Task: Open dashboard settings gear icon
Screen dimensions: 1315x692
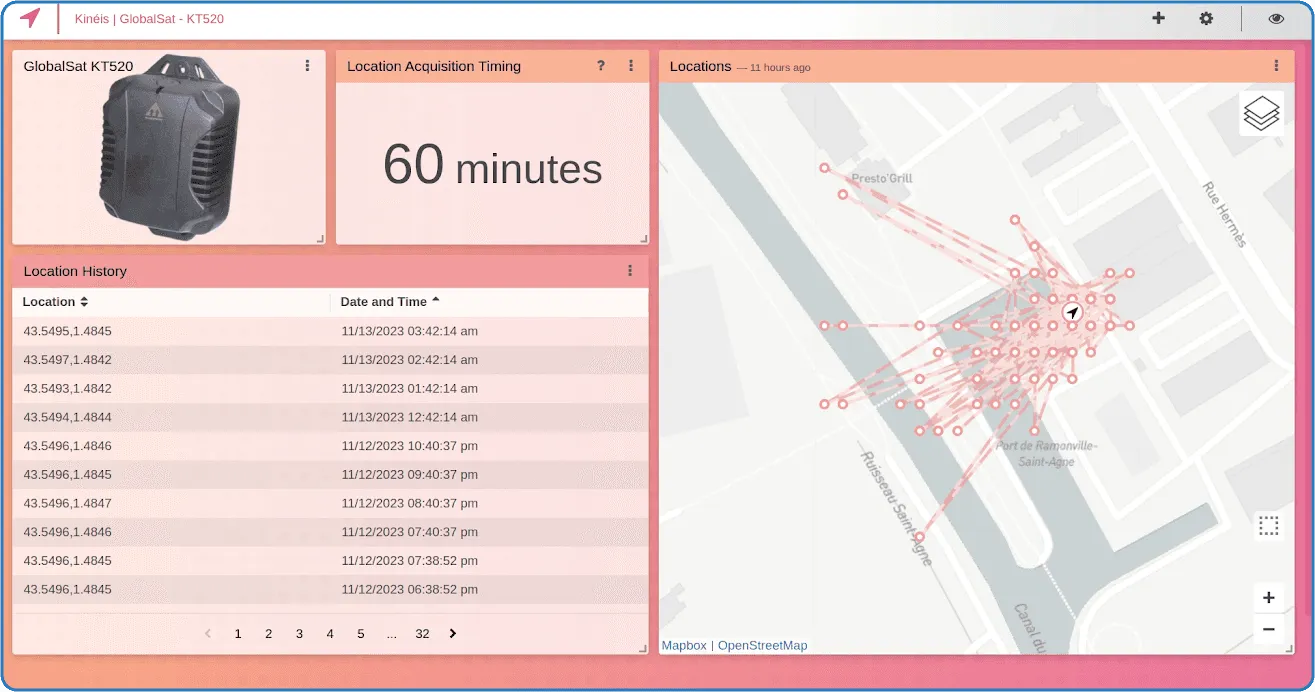Action: pyautogui.click(x=1206, y=18)
